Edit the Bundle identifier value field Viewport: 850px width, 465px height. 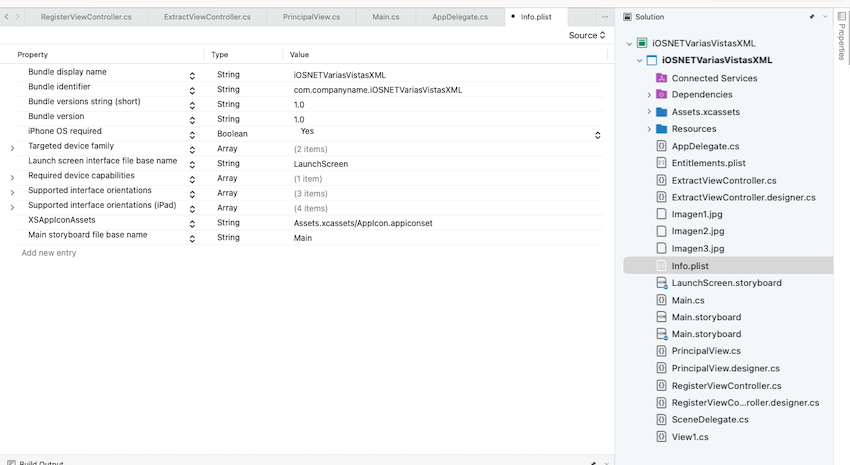[378, 90]
